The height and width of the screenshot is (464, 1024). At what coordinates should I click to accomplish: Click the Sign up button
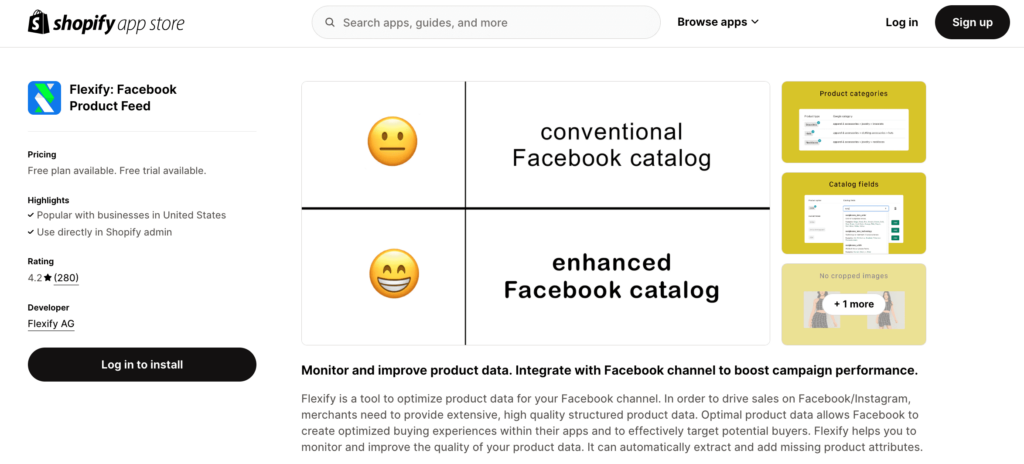pos(972,22)
